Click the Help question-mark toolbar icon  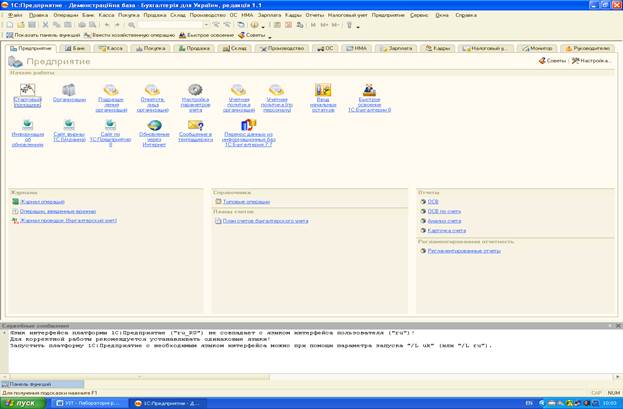(x=254, y=25)
